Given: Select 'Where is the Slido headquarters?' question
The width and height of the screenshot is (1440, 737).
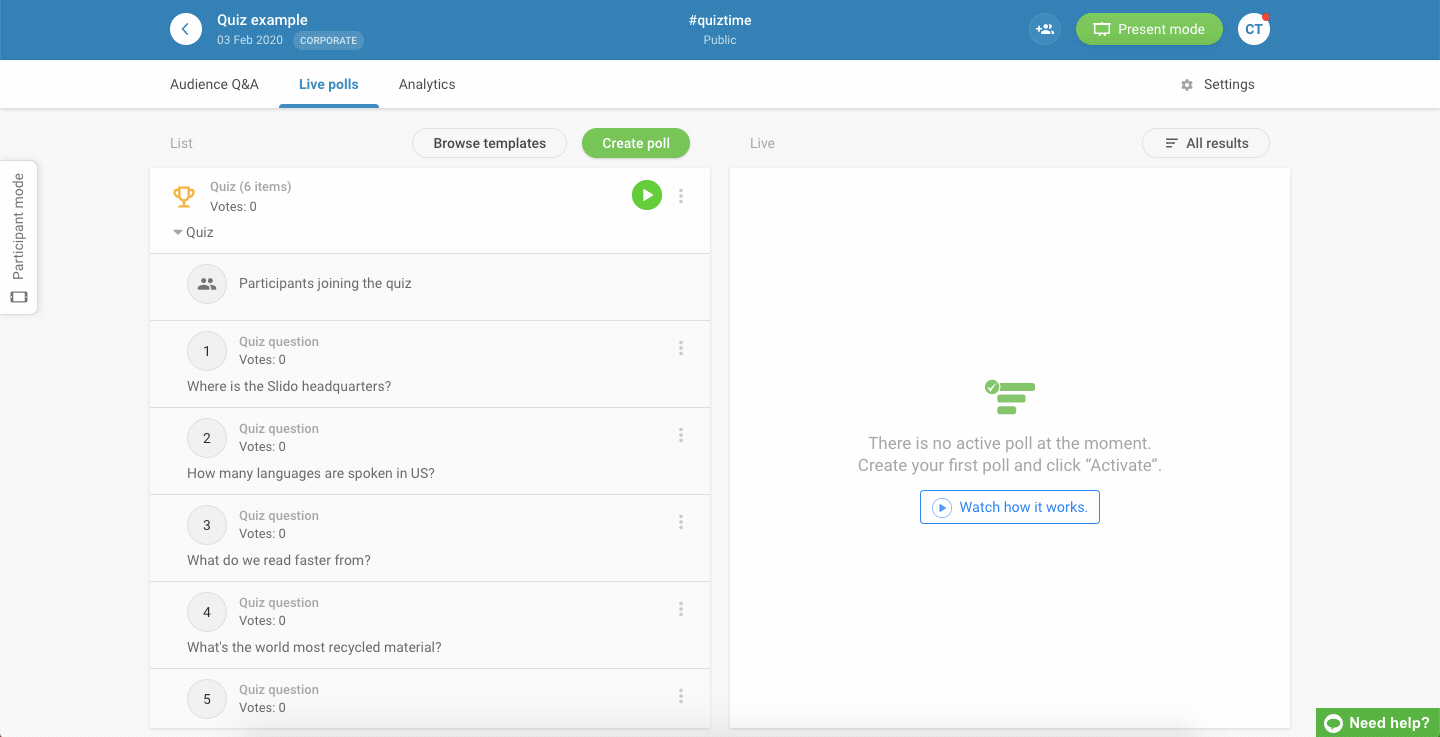Looking at the screenshot, I should coord(289,386).
